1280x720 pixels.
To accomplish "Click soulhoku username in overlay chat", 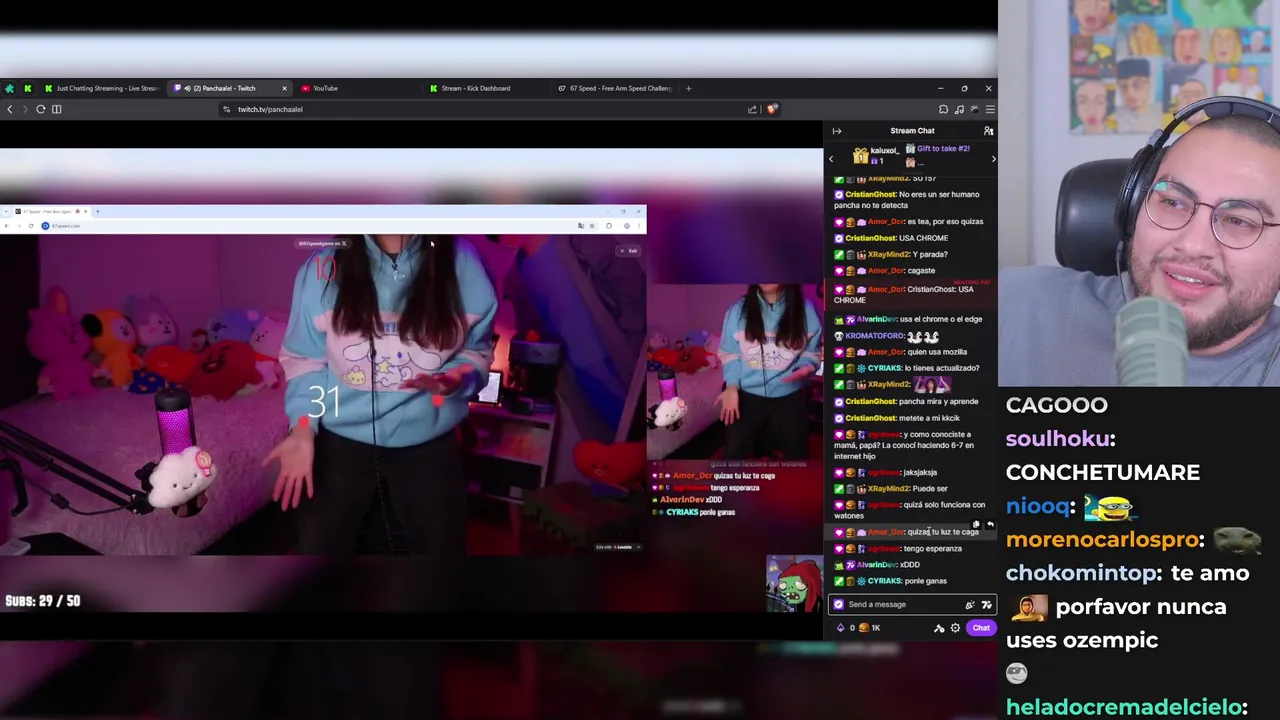I will click(1057, 439).
